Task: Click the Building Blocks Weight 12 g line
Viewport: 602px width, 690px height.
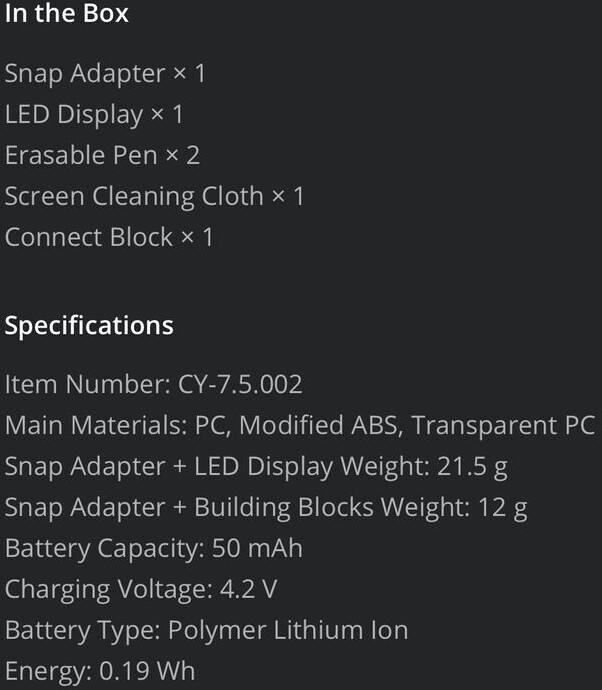Action: [266, 508]
